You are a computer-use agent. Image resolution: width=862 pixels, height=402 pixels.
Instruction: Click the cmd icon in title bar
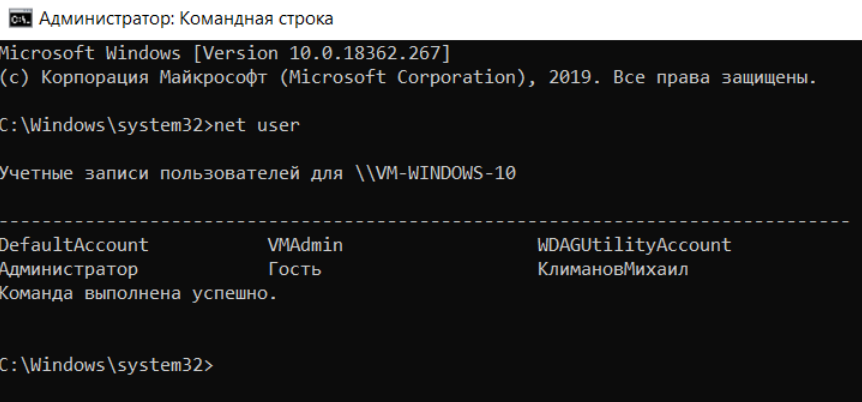click(20, 19)
